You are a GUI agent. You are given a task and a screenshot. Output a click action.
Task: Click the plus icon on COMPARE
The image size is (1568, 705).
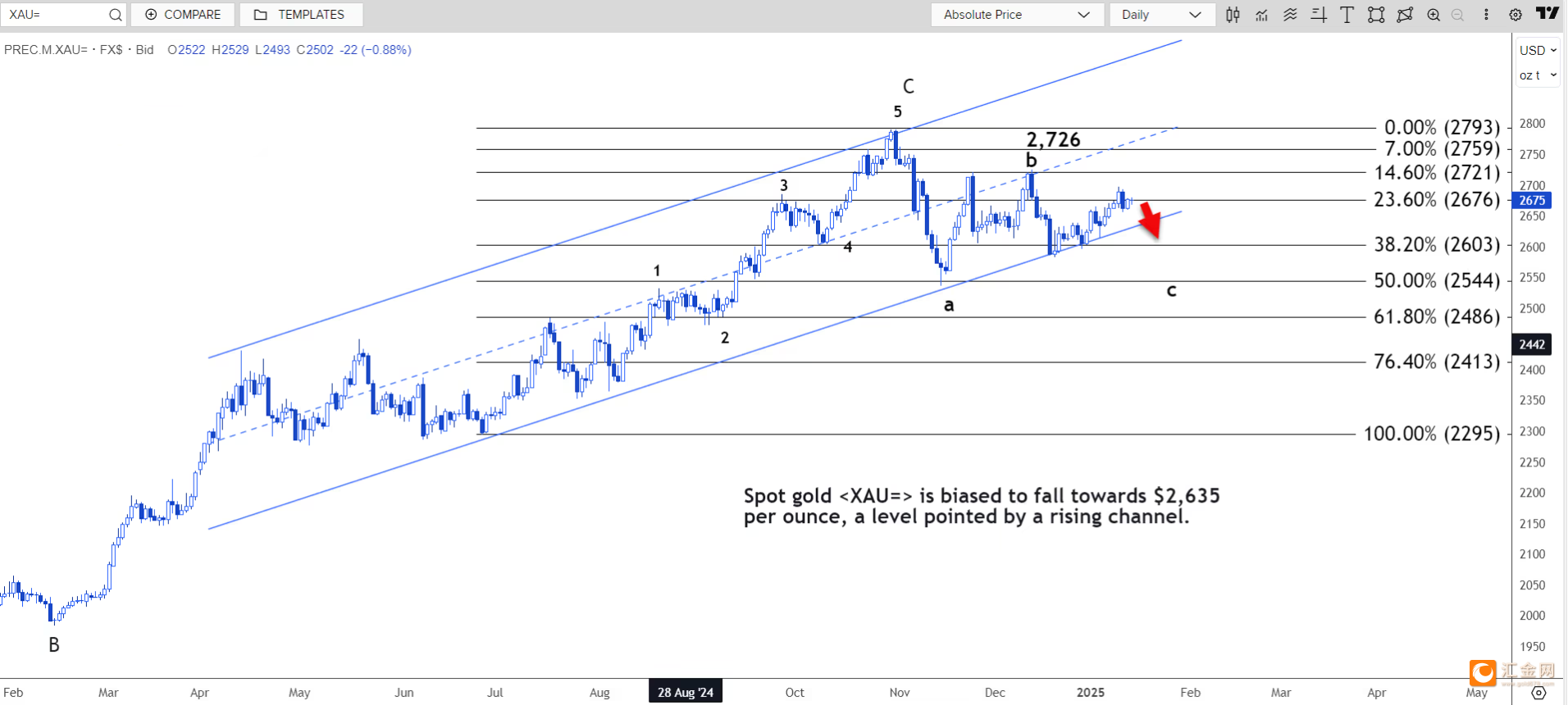point(151,15)
